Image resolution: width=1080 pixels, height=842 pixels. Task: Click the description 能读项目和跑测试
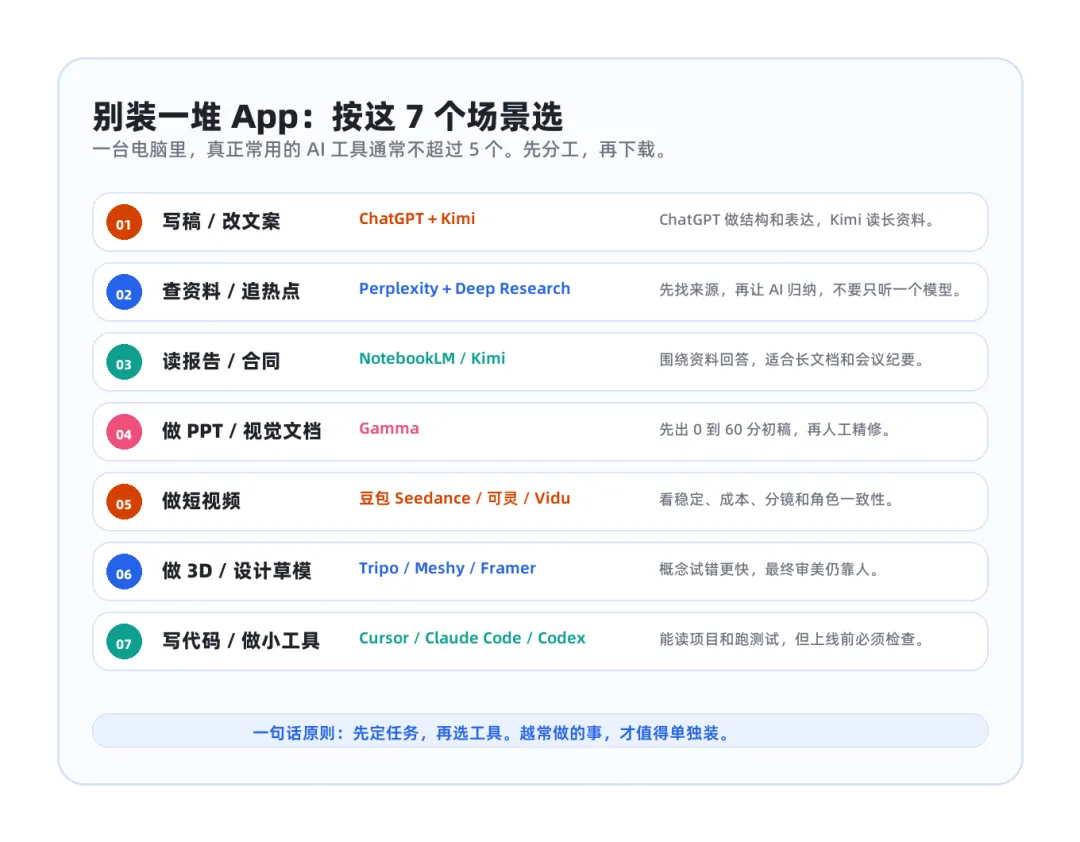tap(792, 639)
